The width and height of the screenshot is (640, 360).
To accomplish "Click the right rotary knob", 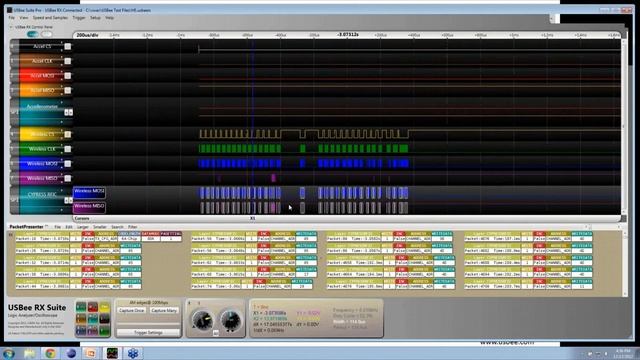I will [231, 320].
